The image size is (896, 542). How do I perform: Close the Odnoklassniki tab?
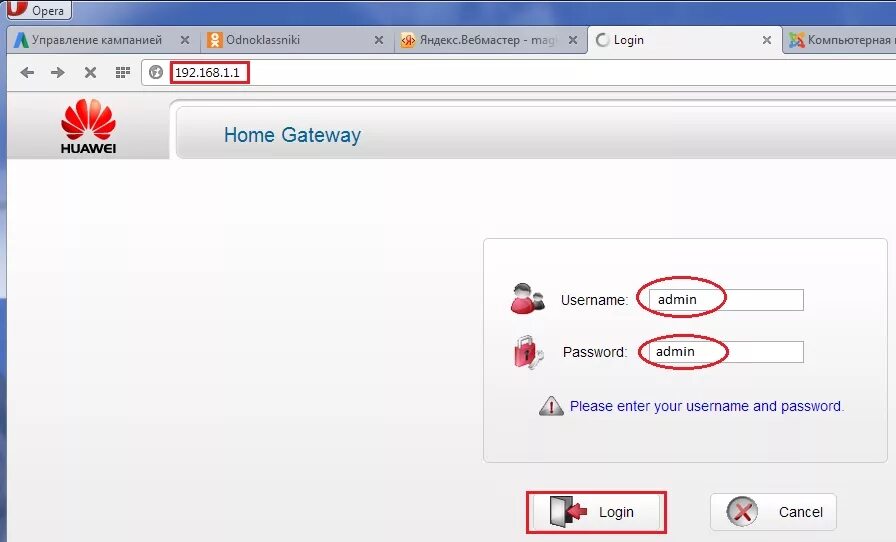(x=379, y=40)
